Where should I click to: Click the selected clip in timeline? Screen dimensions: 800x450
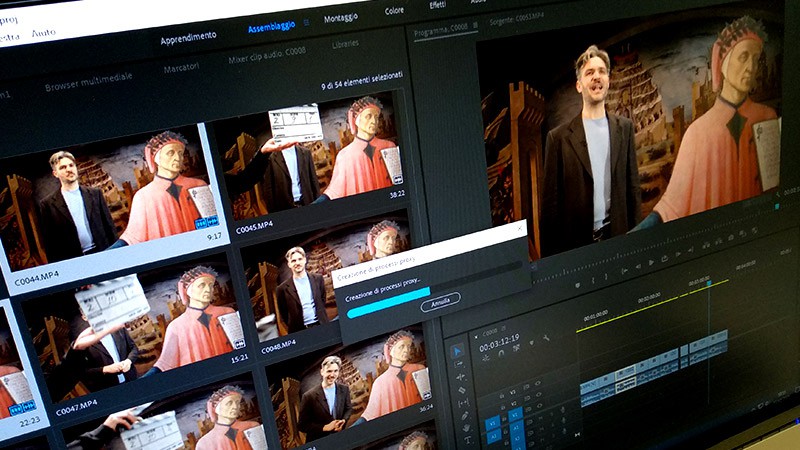(x=626, y=378)
